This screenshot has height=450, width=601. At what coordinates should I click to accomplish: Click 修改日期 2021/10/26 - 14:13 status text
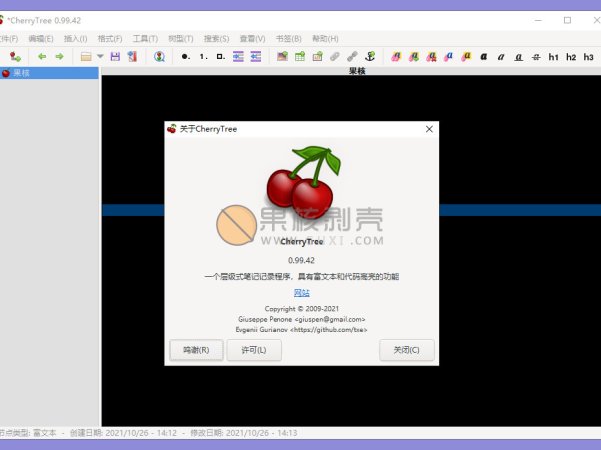point(244,433)
